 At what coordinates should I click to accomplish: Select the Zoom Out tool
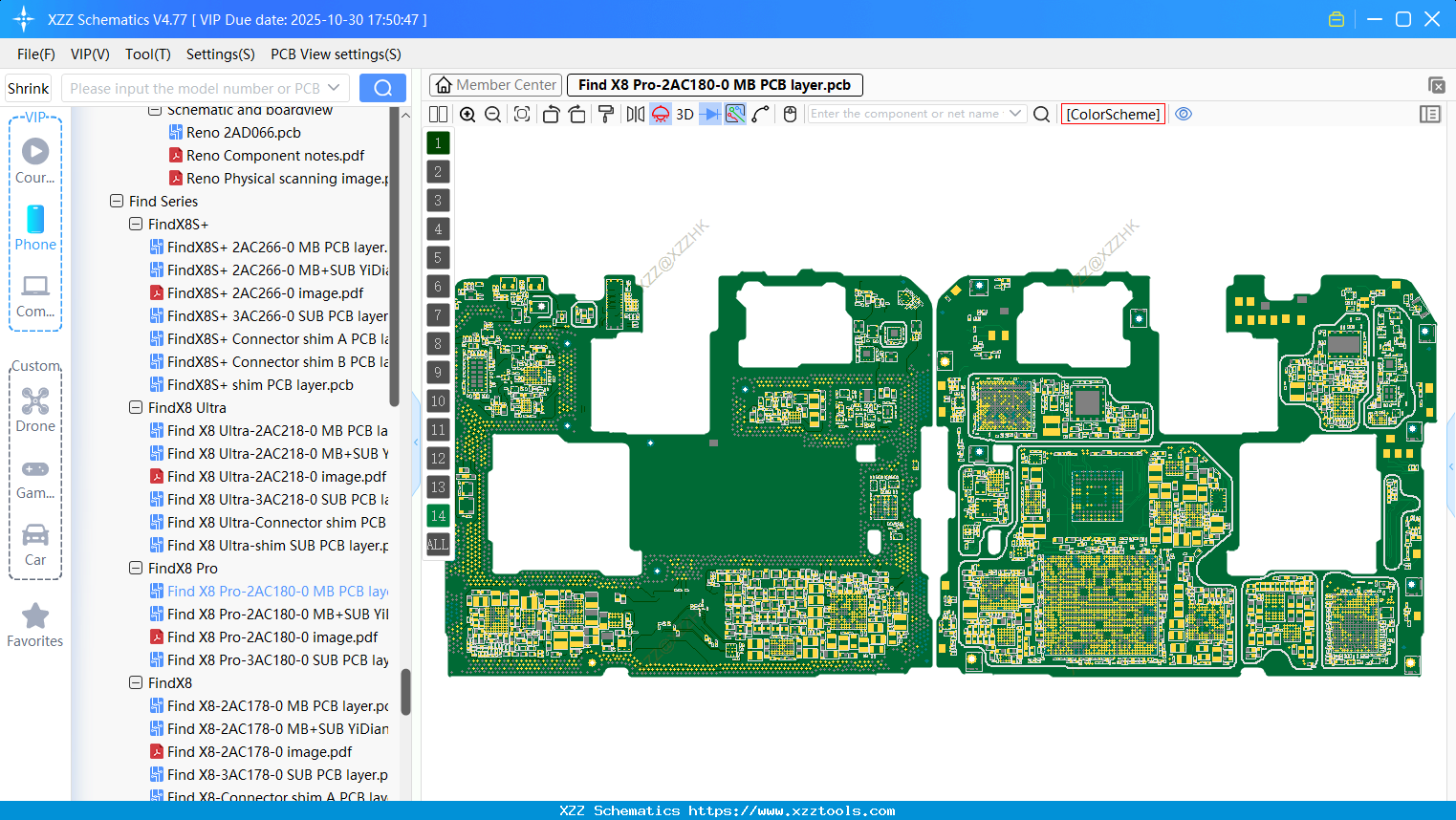pyautogui.click(x=491, y=114)
